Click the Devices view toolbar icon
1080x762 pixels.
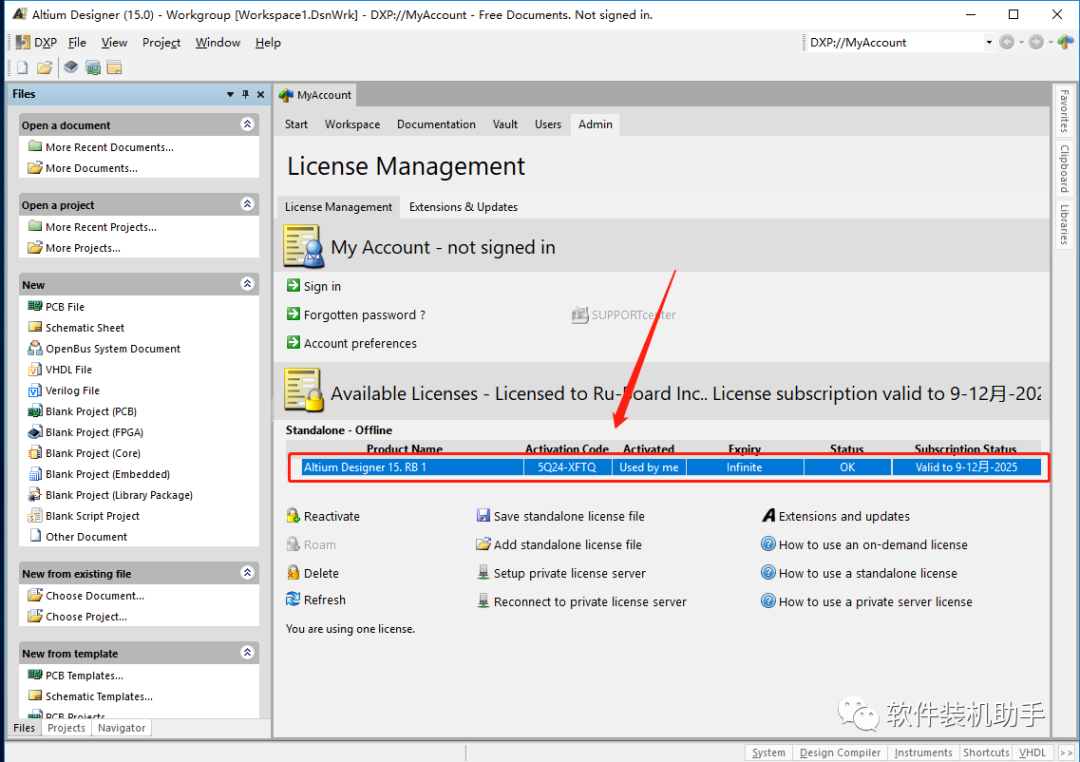pyautogui.click(x=71, y=68)
